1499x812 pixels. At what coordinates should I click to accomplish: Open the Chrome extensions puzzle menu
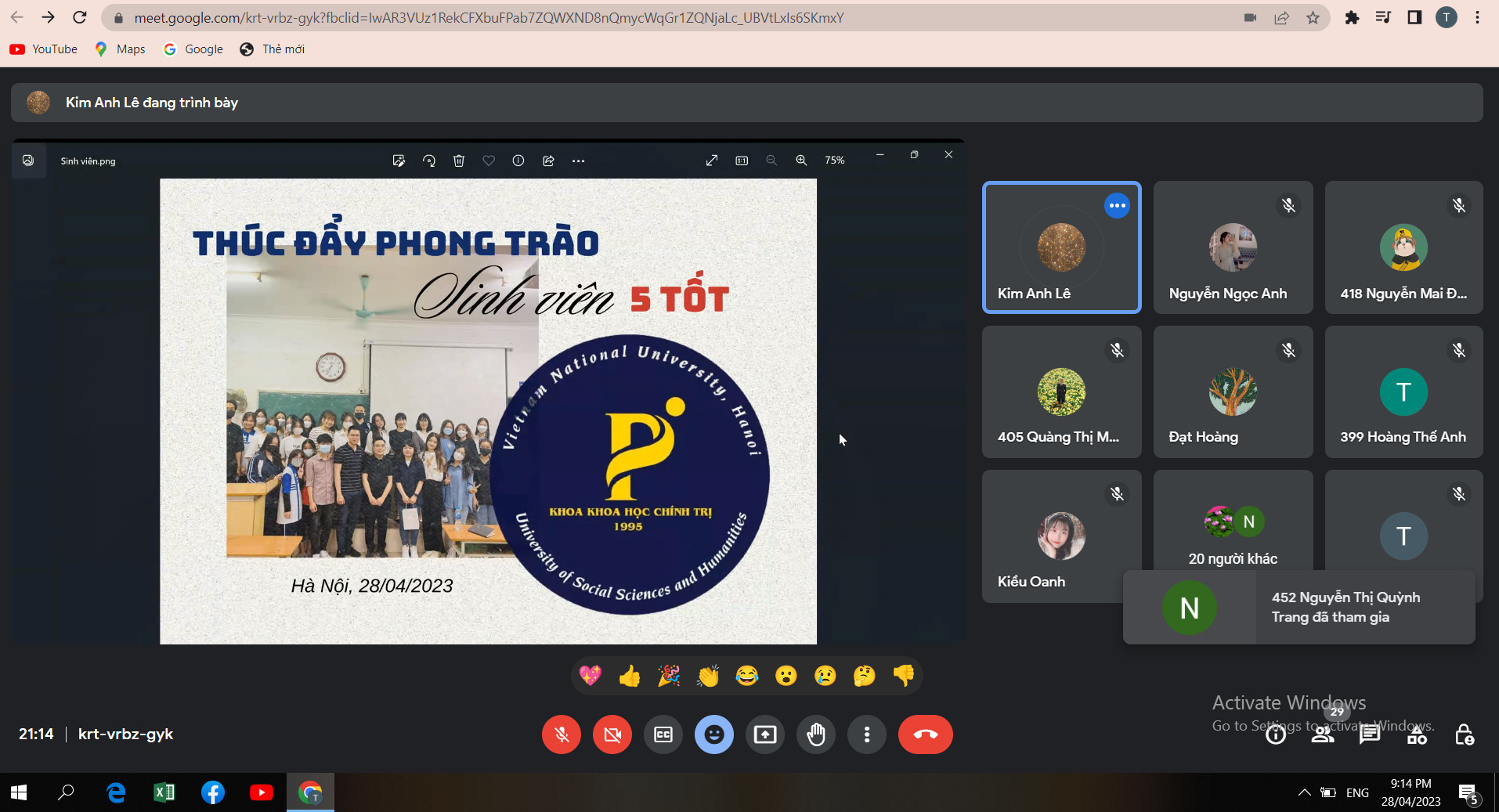click(1352, 17)
